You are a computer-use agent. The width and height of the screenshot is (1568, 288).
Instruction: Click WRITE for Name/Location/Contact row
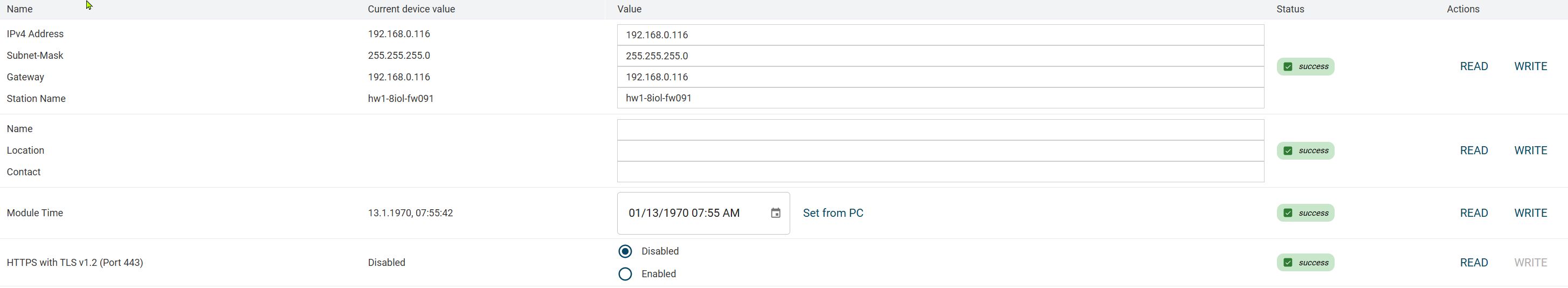tap(1530, 150)
